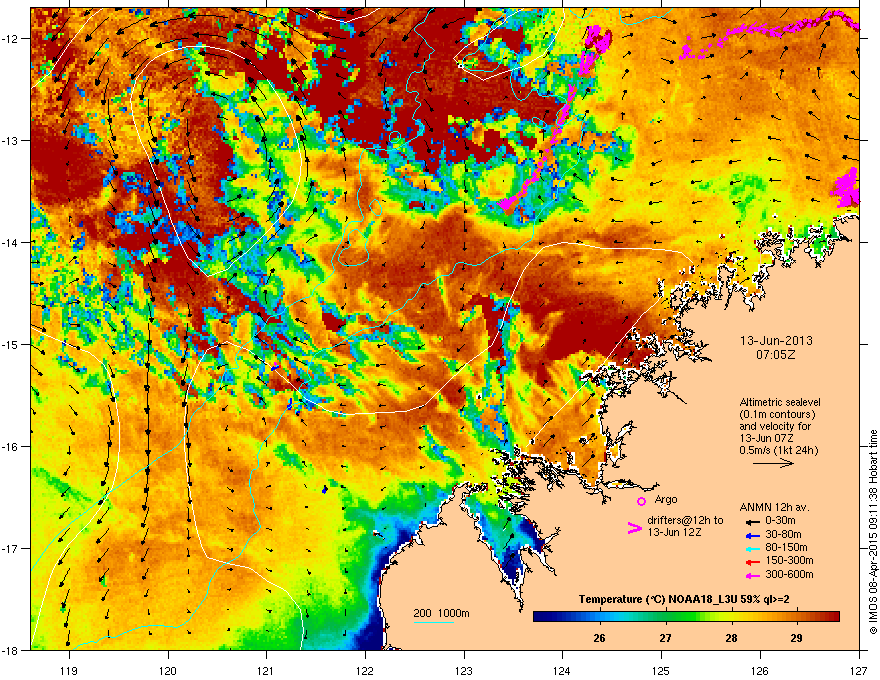
Task: Select the magenta 300-600m arrow legend icon
Action: (753, 575)
